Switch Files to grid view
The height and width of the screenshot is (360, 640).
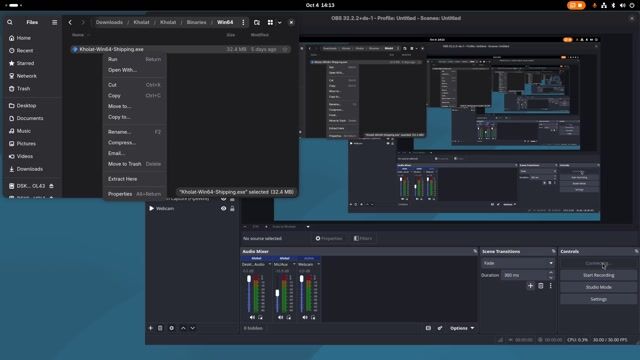pos(270,22)
